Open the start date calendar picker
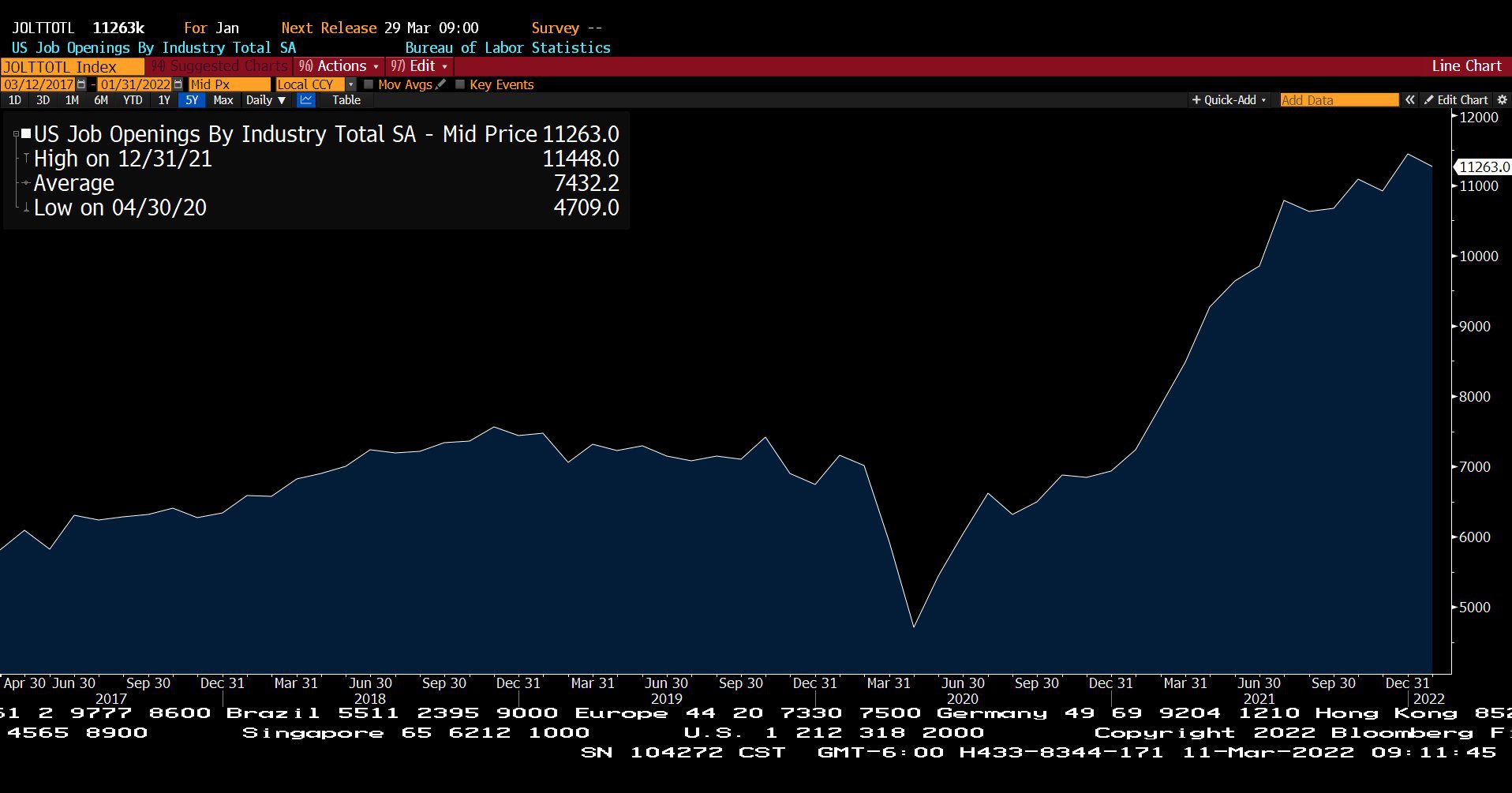This screenshot has height=793, width=1512. (81, 84)
